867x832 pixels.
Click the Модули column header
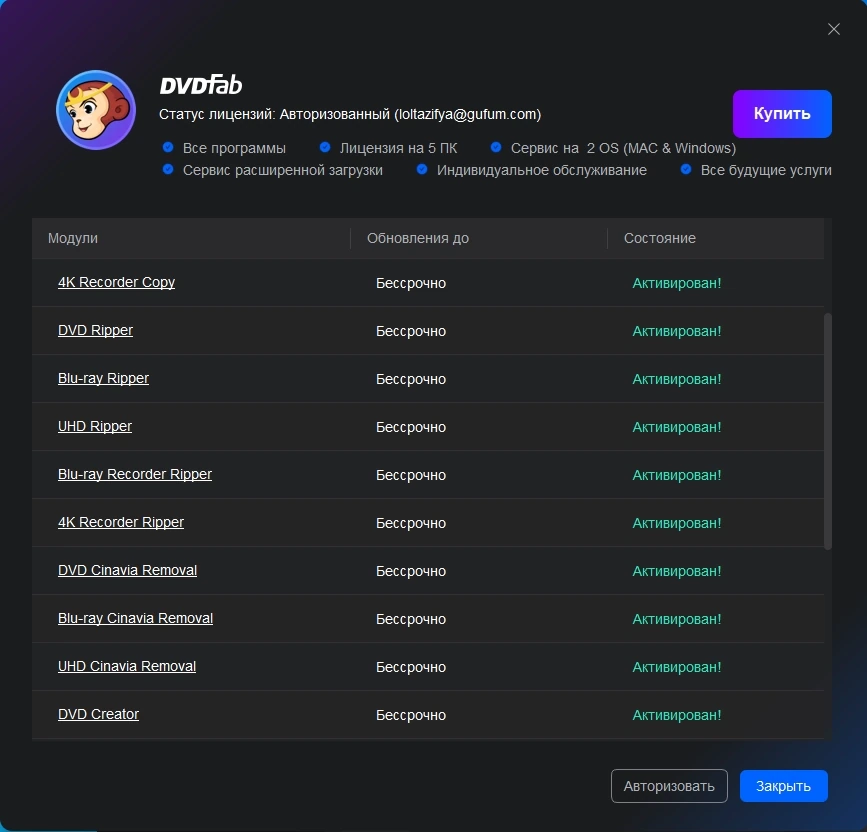[72, 238]
